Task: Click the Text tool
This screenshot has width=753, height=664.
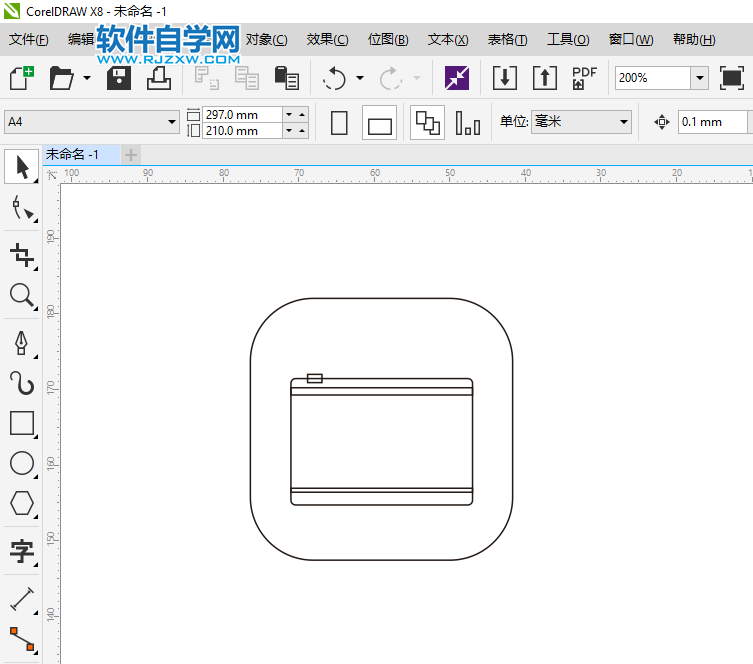Action: click(22, 550)
